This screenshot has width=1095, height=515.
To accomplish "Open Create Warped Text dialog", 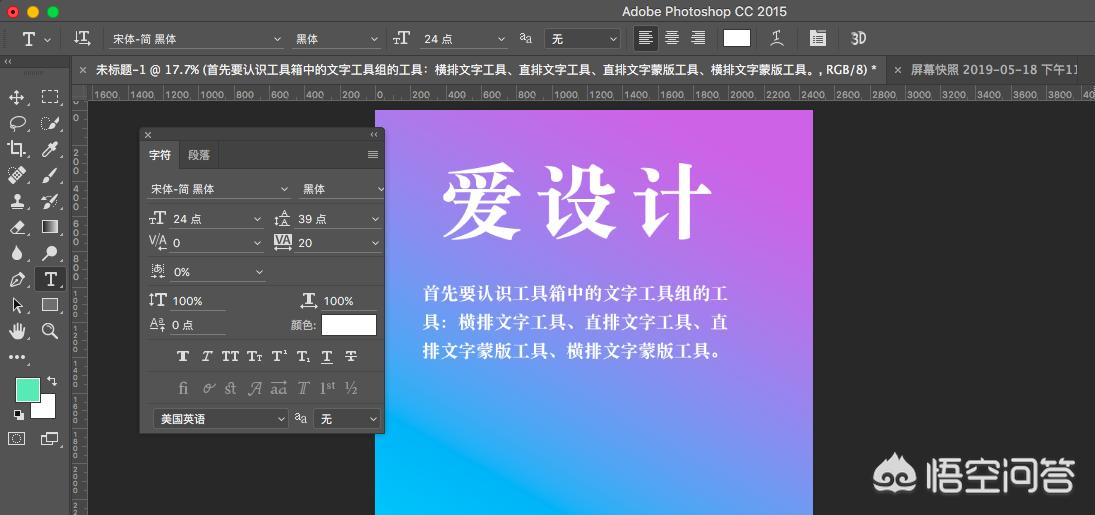I will 777,38.
